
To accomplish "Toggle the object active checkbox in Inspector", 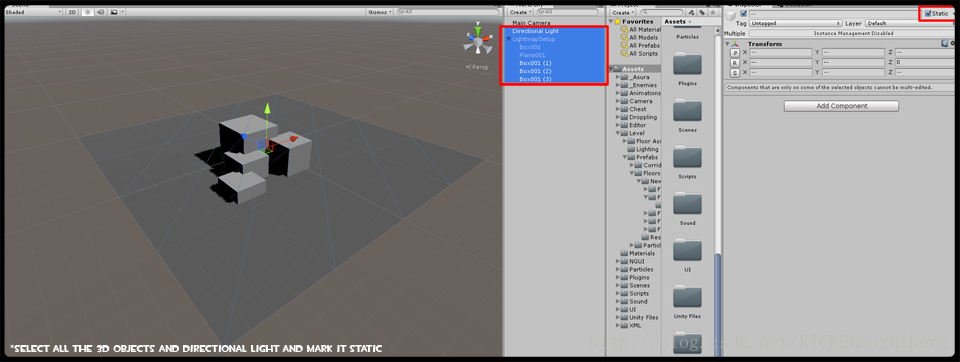I will 743,13.
